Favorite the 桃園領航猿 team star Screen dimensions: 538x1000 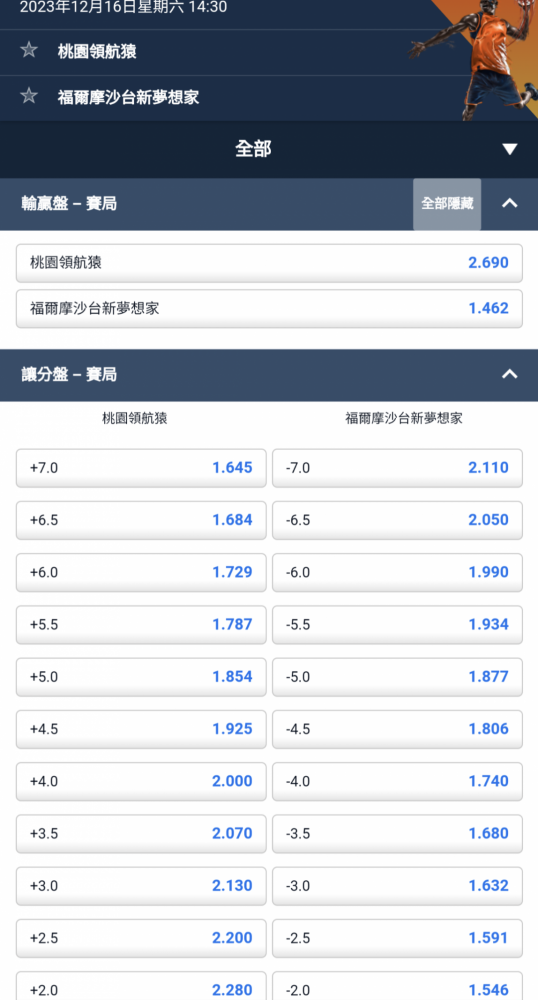coord(29,50)
